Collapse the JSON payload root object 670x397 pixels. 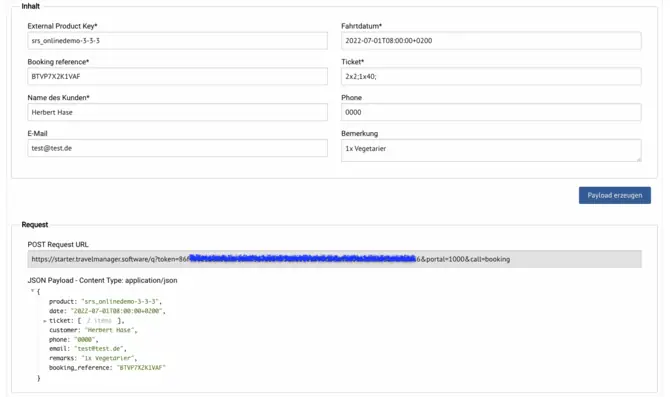click(x=32, y=291)
